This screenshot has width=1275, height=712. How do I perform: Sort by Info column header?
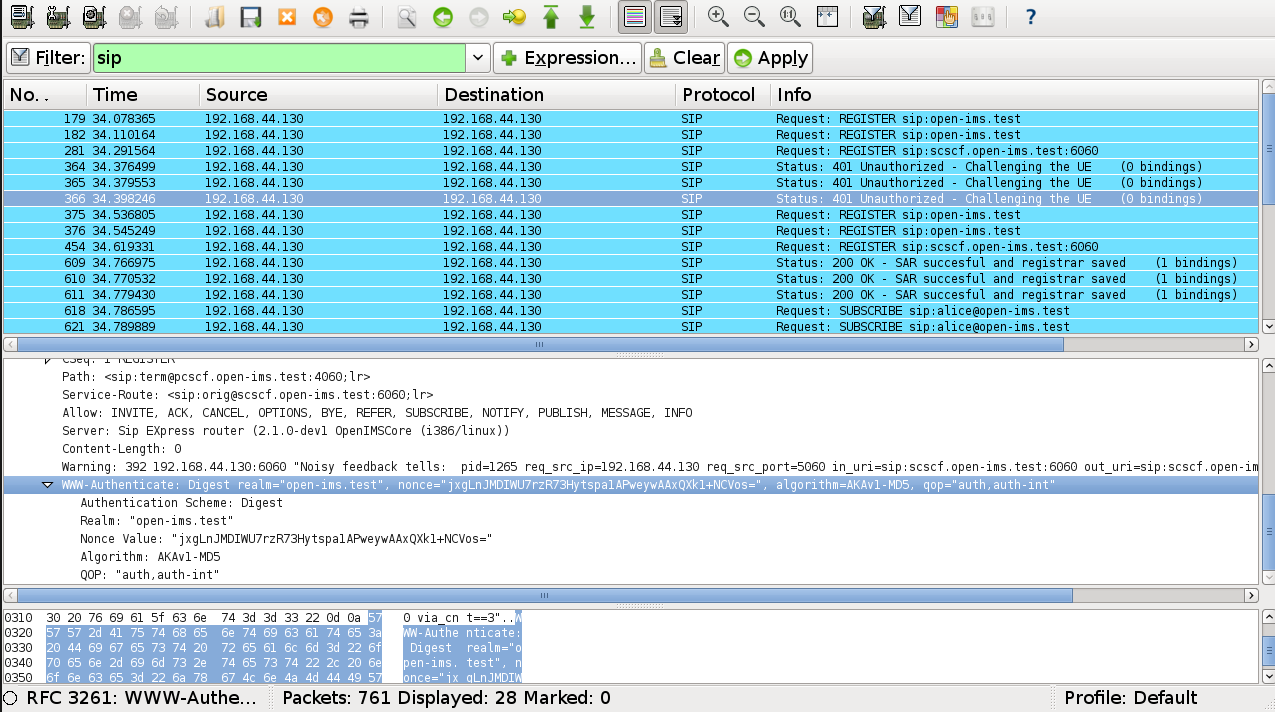click(x=1014, y=95)
